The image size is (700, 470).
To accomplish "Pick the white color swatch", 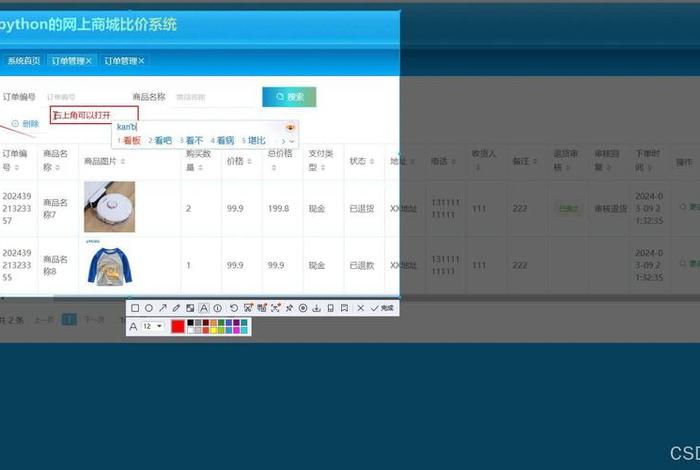I will (191, 330).
